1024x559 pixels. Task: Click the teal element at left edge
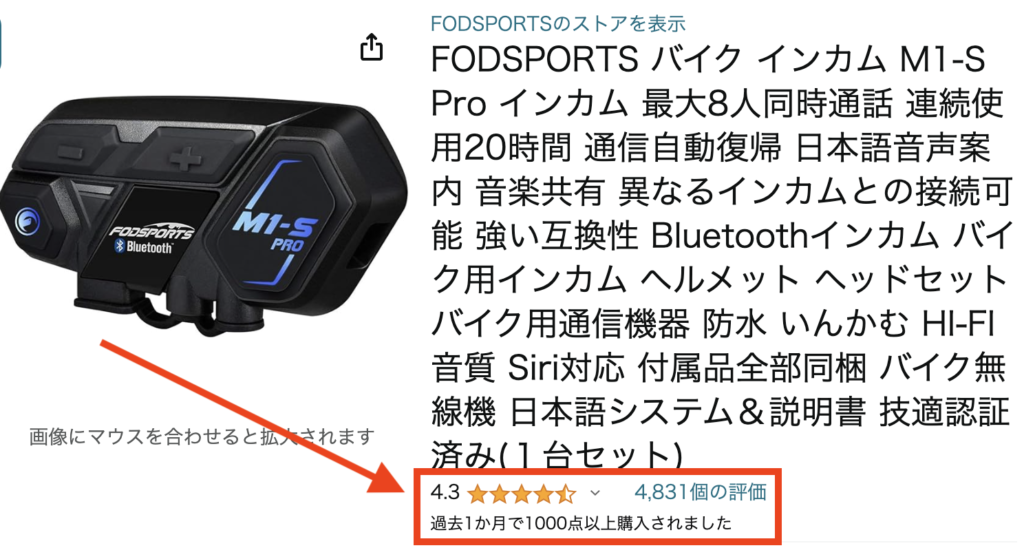coord(1,43)
